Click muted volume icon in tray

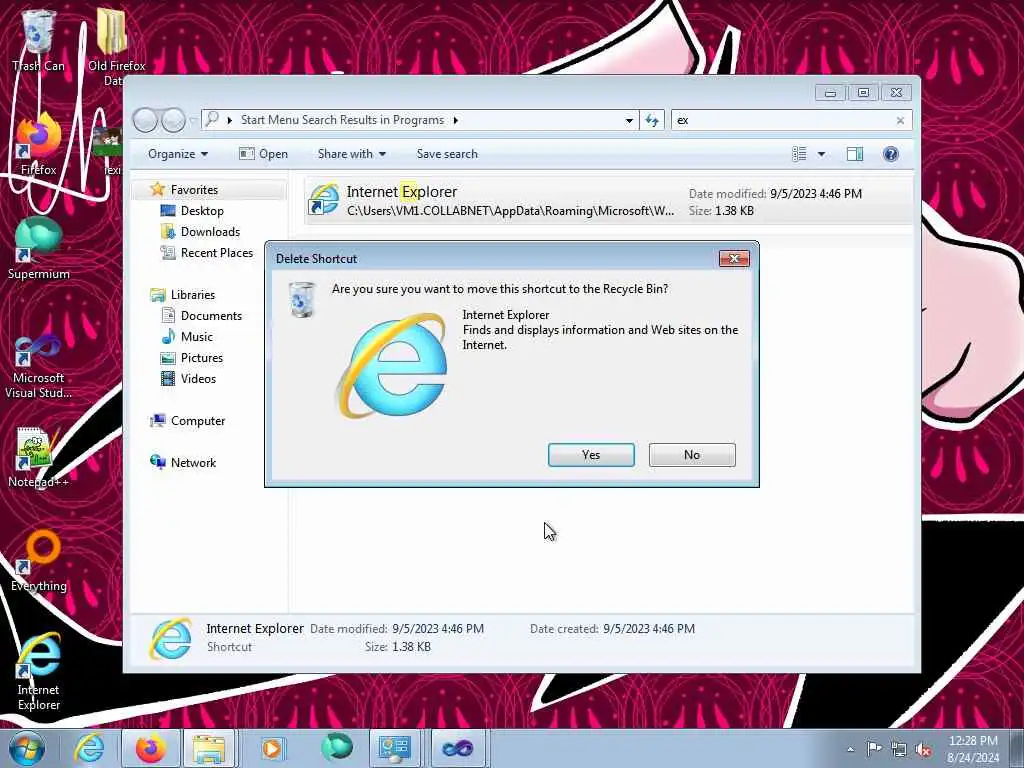tap(923, 750)
